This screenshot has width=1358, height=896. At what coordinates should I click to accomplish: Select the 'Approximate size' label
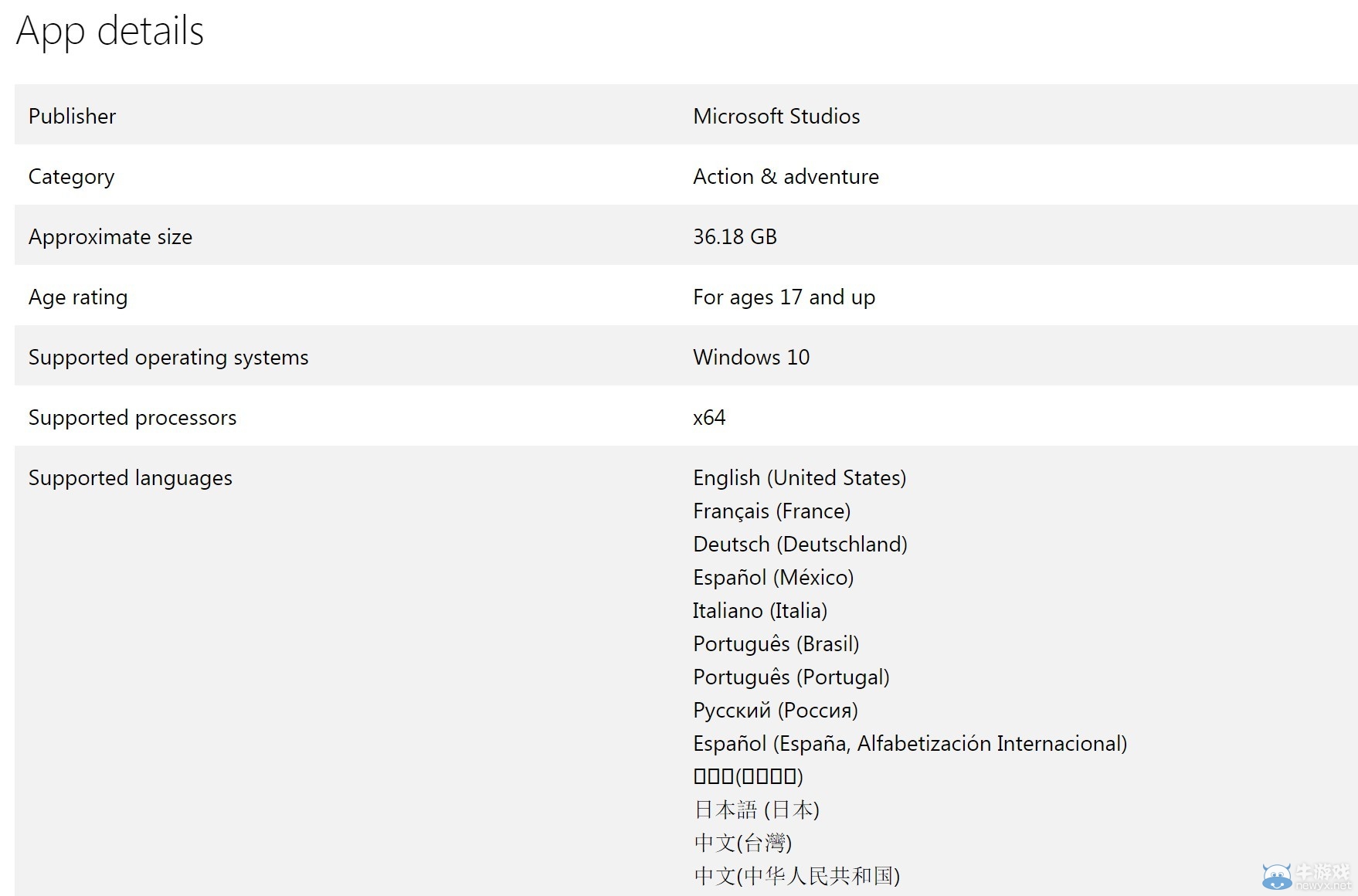tap(110, 237)
